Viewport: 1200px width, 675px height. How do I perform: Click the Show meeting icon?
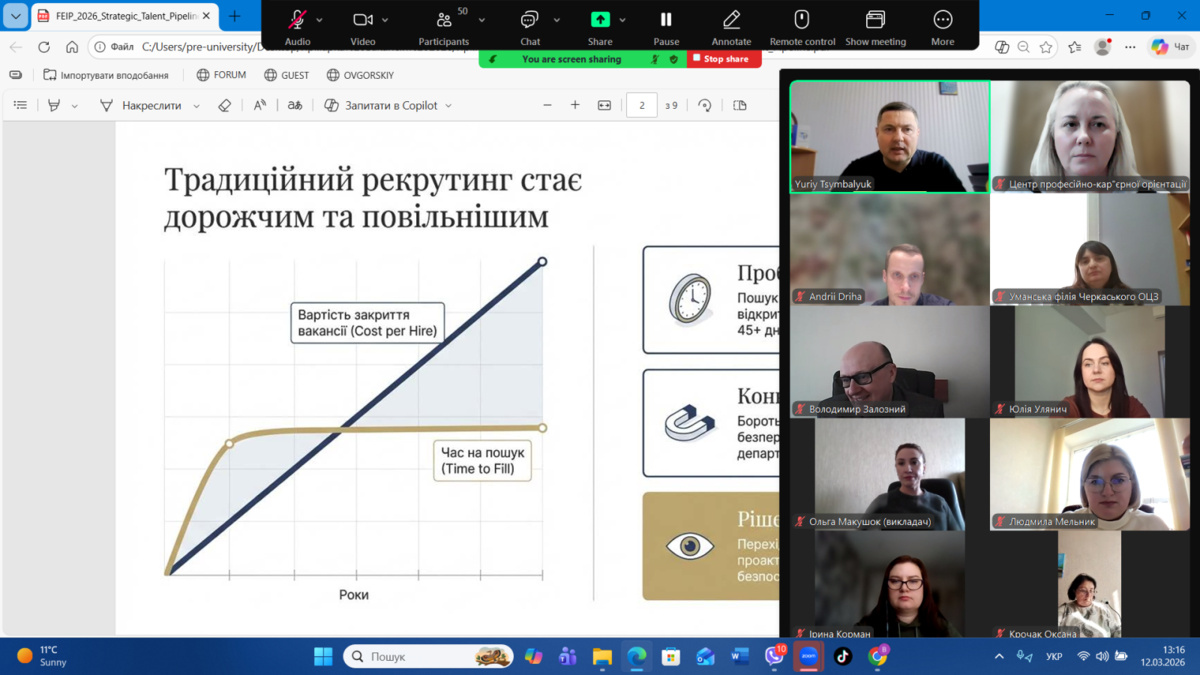click(875, 21)
